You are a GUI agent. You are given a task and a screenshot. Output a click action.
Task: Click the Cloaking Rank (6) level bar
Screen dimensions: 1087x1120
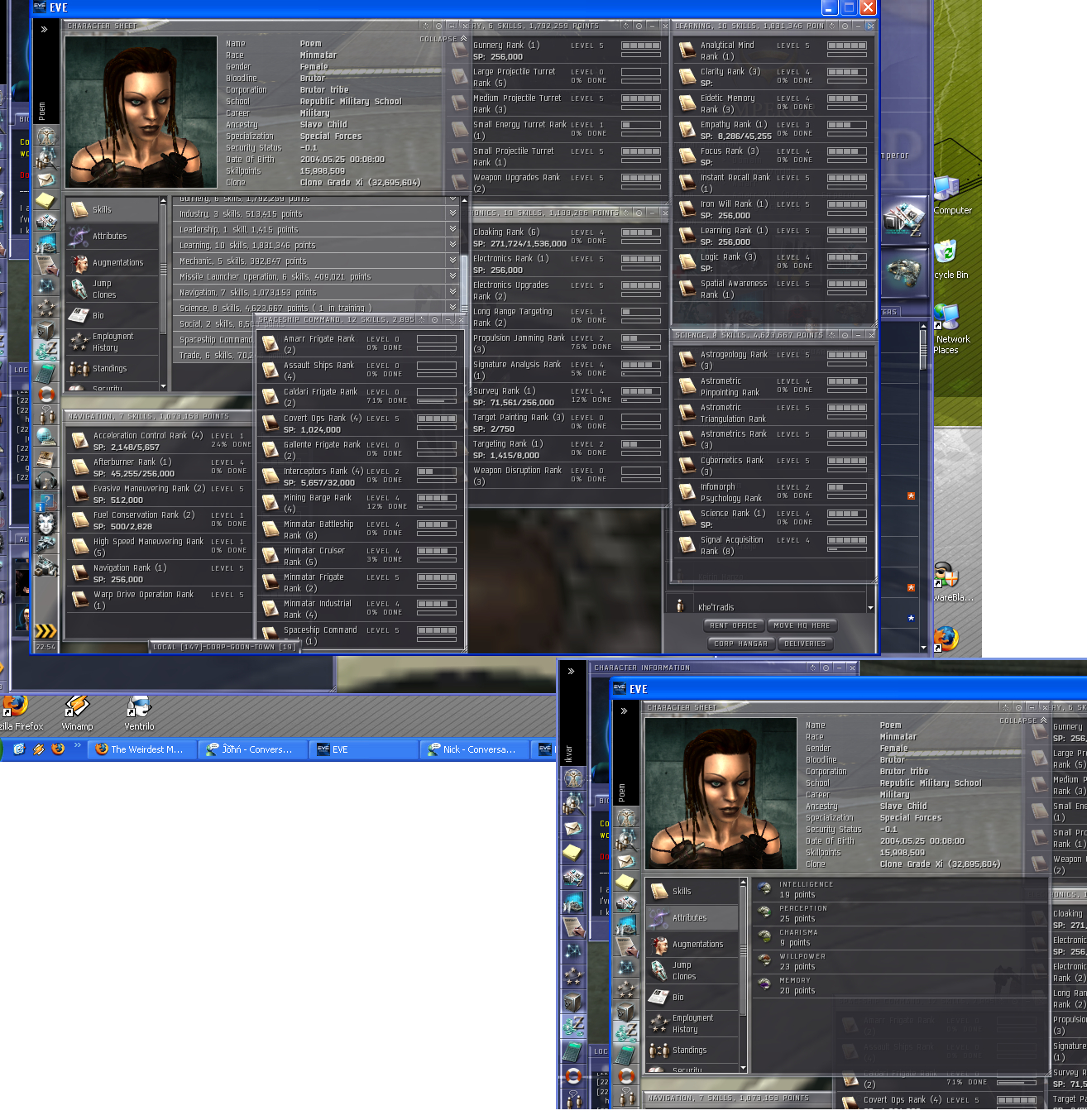(641, 232)
